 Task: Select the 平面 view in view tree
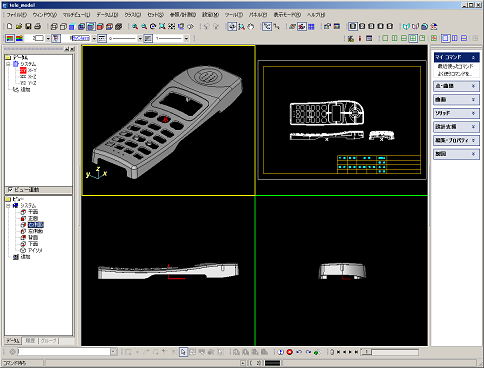30,212
